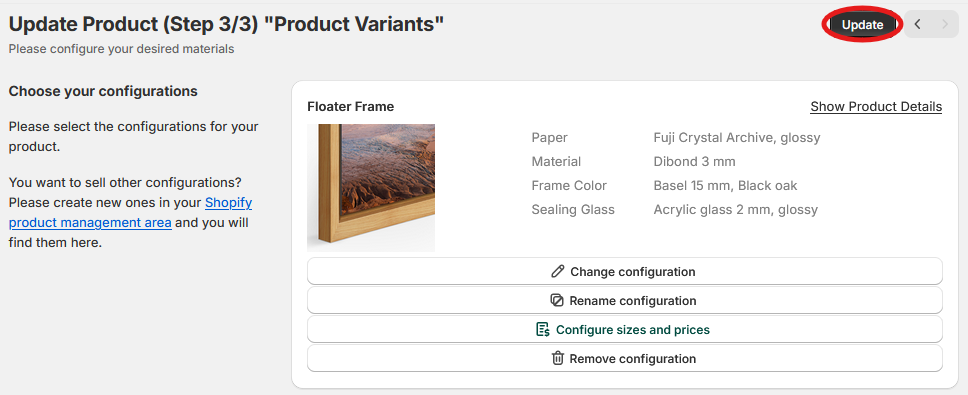This screenshot has width=968, height=395.
Task: Click the pencil icon for Change configuration
Action: click(557, 272)
